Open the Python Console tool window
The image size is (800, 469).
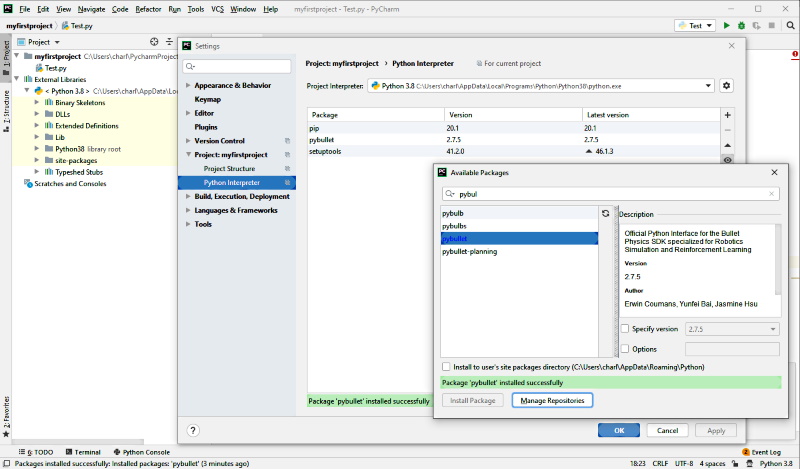pos(142,452)
